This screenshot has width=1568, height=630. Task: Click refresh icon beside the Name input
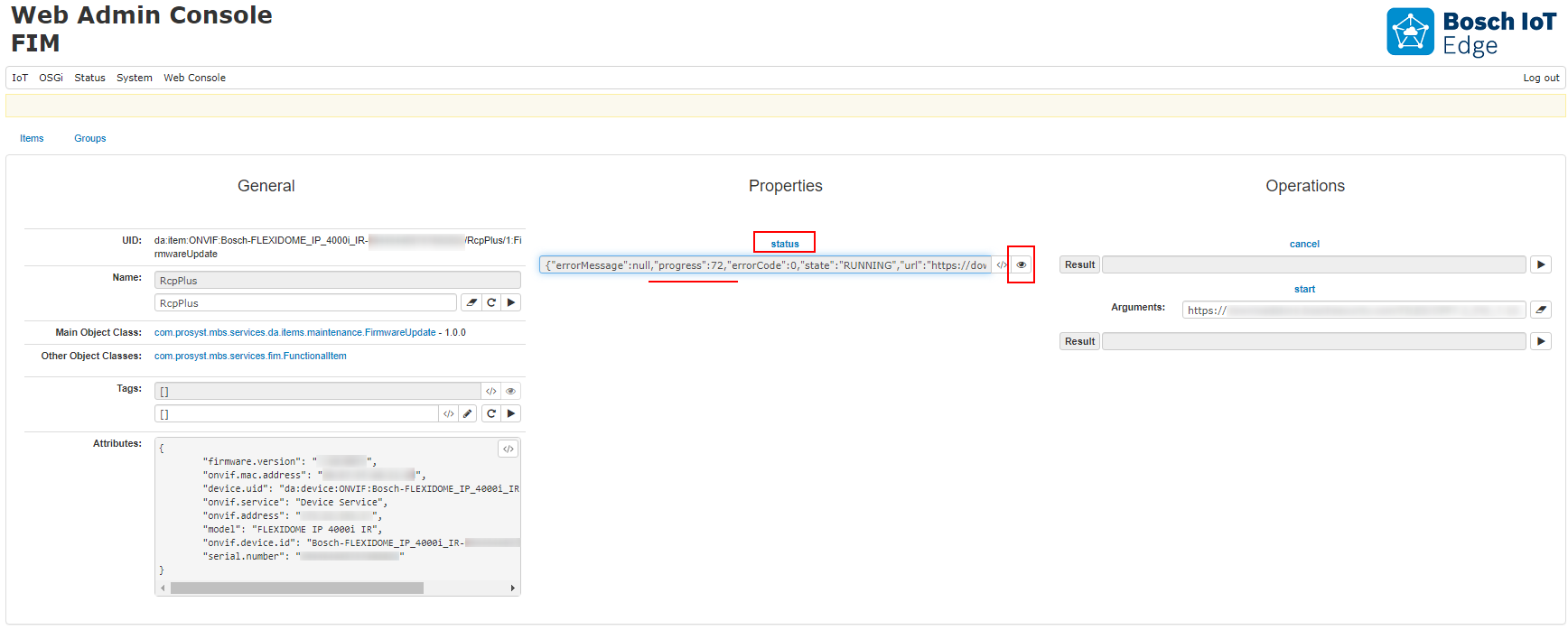[x=491, y=303]
